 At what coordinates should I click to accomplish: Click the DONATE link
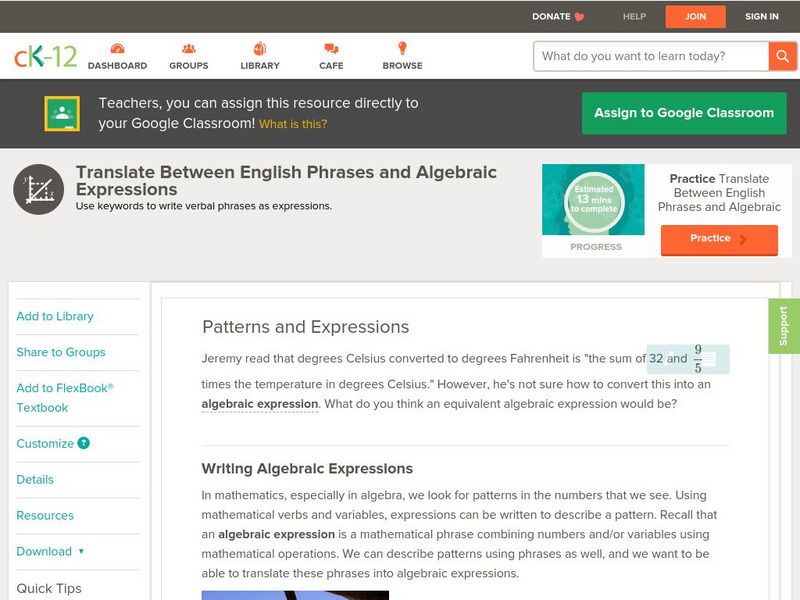551,16
